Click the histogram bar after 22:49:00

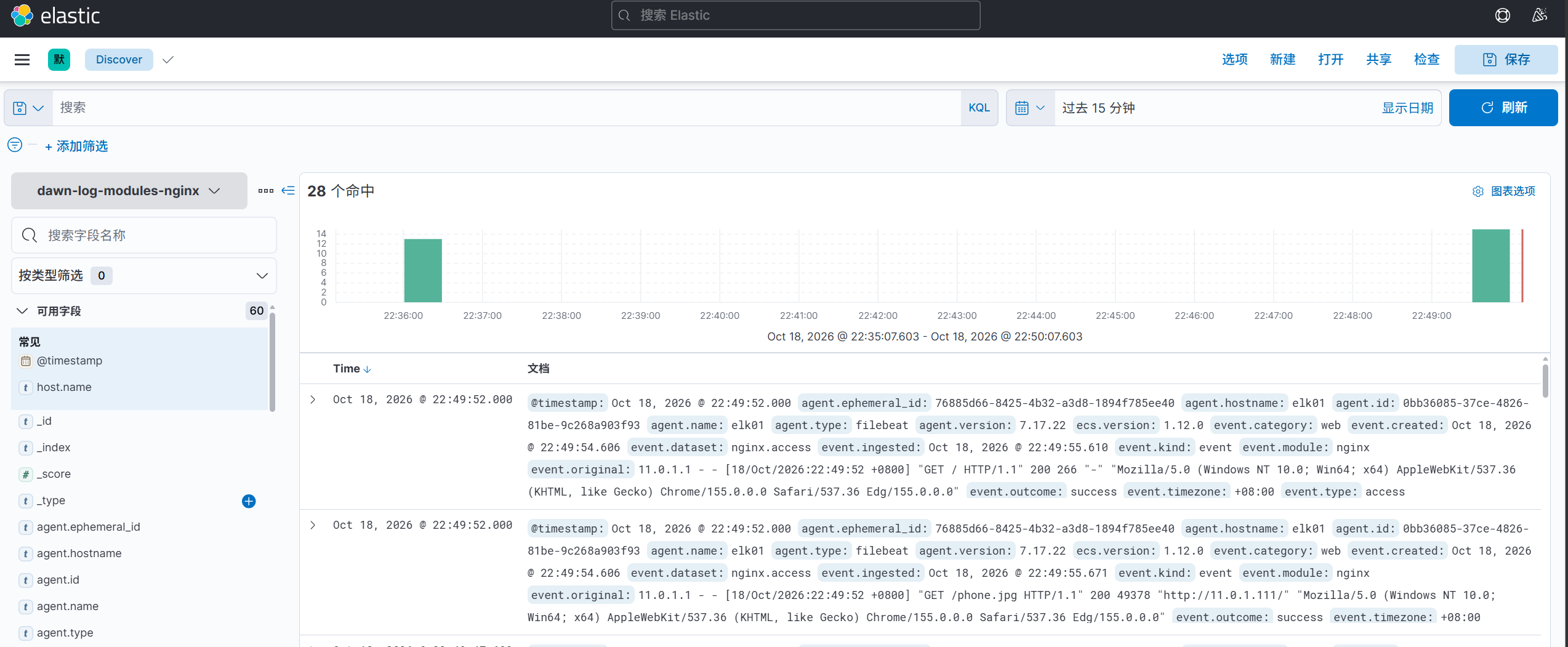1490,266
